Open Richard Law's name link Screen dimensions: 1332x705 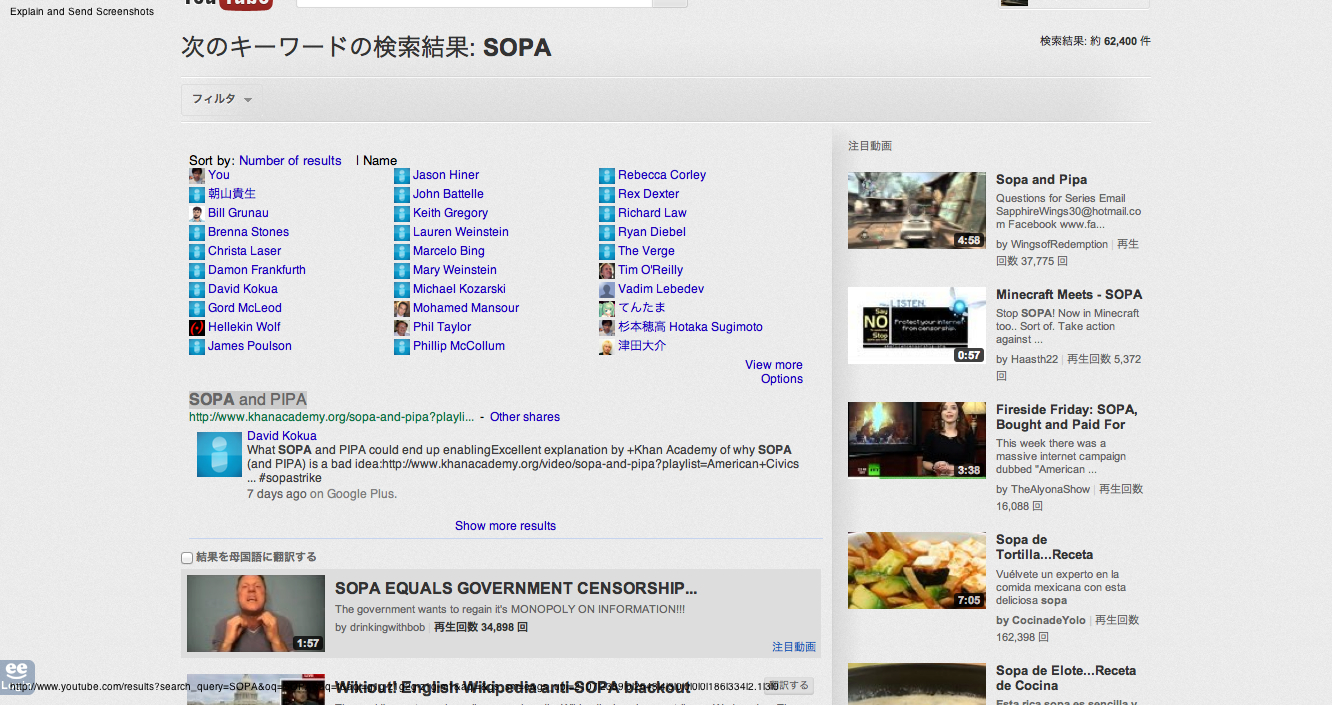click(652, 213)
